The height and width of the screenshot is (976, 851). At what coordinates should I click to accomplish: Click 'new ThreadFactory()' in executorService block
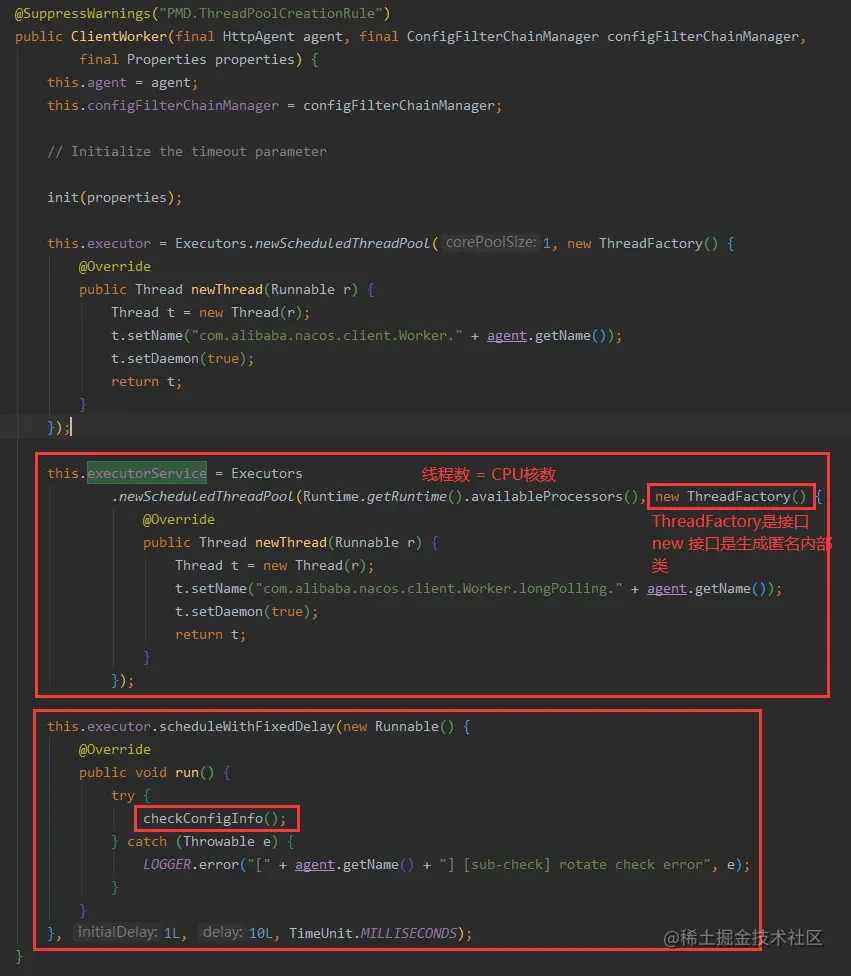pyautogui.click(x=730, y=497)
